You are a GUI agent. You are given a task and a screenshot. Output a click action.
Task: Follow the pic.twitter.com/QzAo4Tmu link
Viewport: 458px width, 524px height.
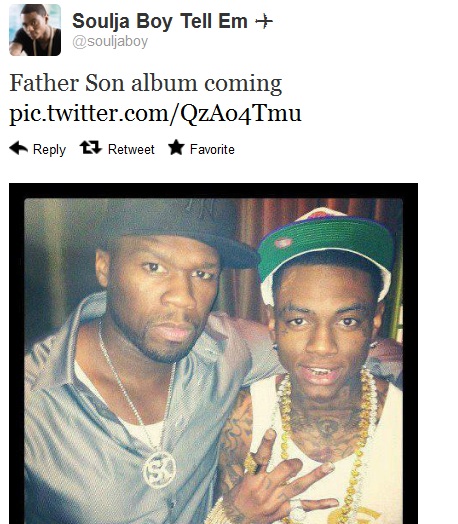coord(155,114)
